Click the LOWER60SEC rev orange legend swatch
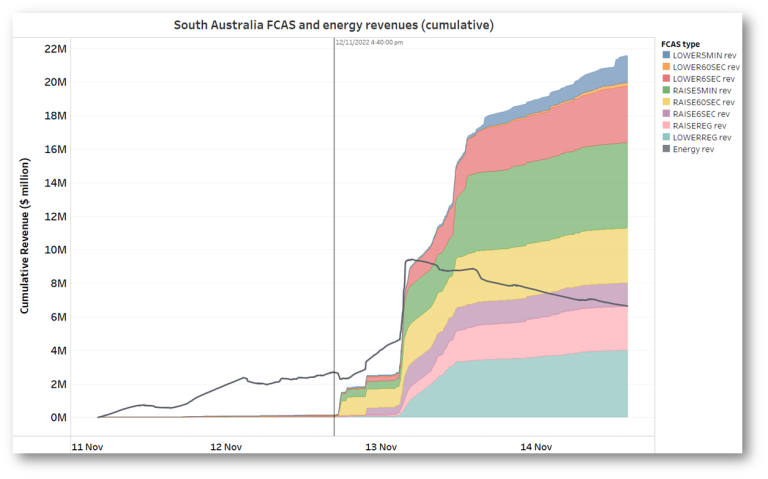Viewport: 768px width, 479px height. coord(667,67)
